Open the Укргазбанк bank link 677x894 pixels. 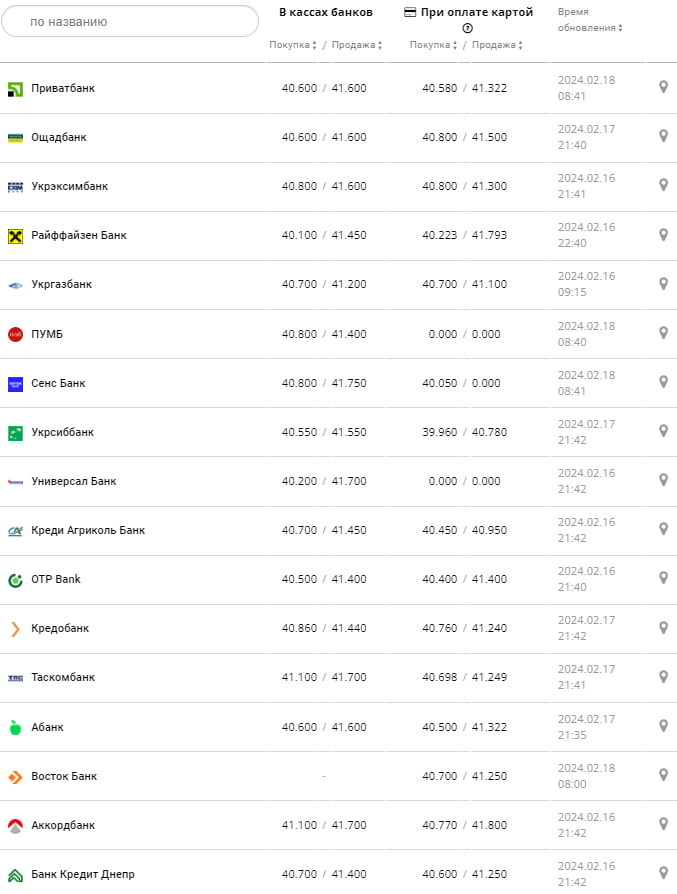point(62,285)
